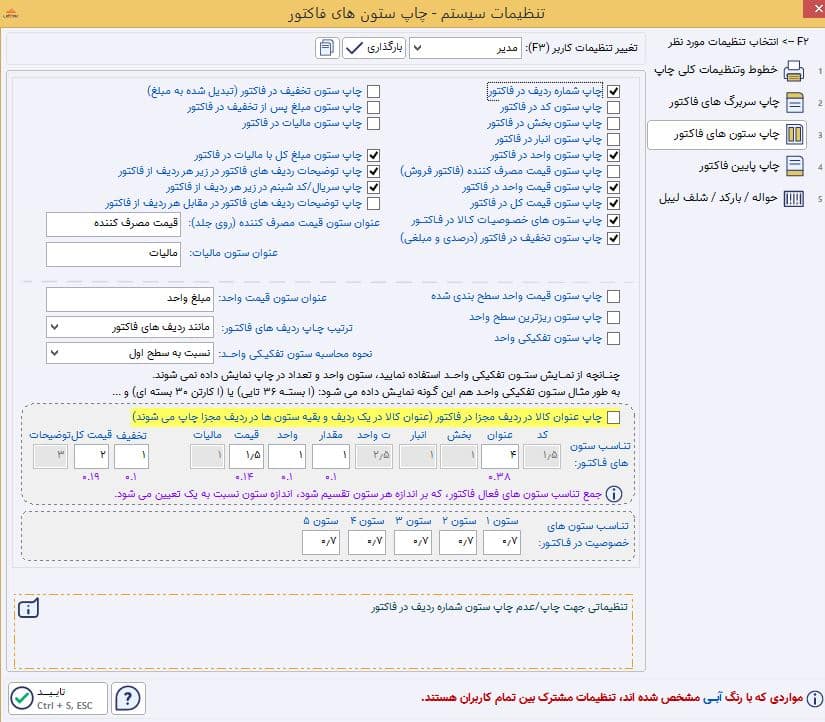The height and width of the screenshot is (722, 825).
Task: Open نحوه محاسبه ستون تفکیکی واحد dropdown
Action: pos(130,353)
